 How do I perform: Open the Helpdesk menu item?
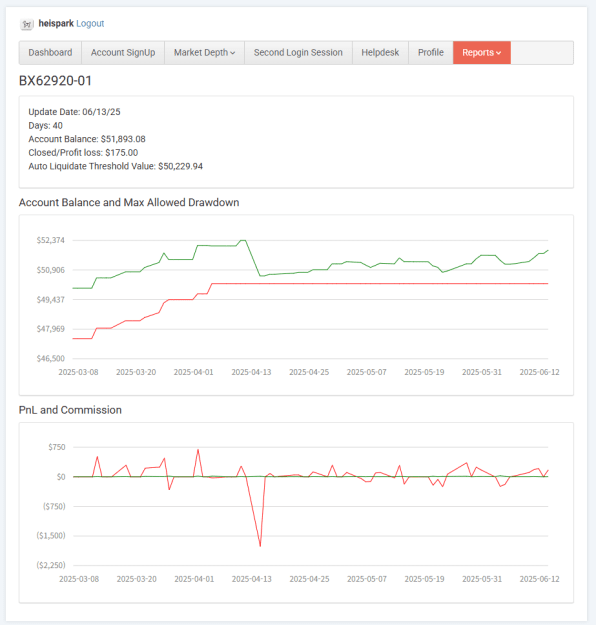click(x=380, y=53)
